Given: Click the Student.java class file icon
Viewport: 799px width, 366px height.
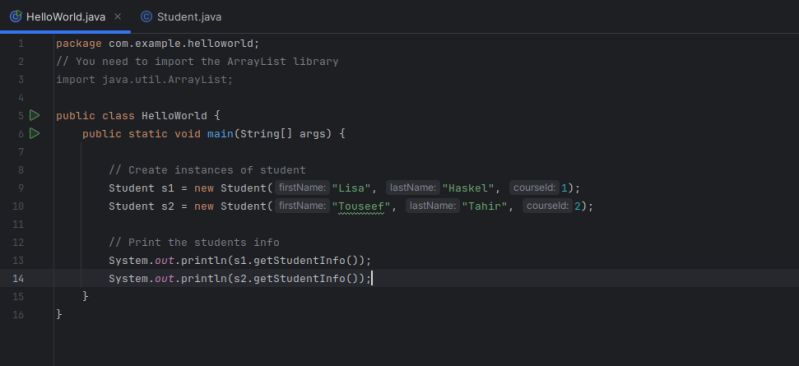Looking at the screenshot, I should (146, 17).
